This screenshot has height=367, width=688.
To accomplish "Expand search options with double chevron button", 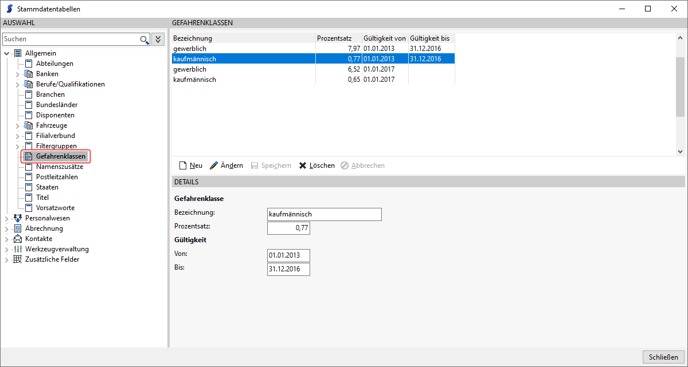I will [x=158, y=39].
